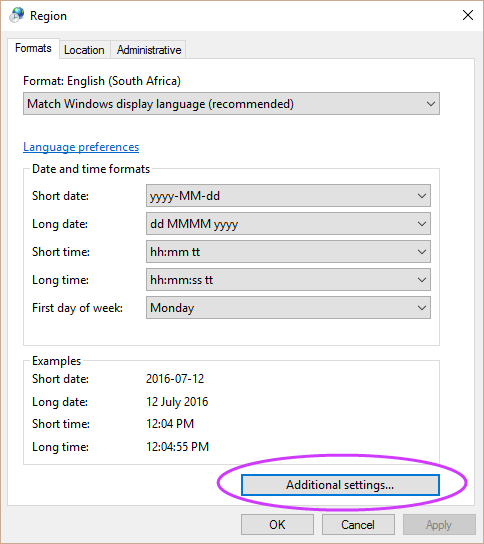Switch to the Location tab
484x544 pixels.
click(x=84, y=50)
